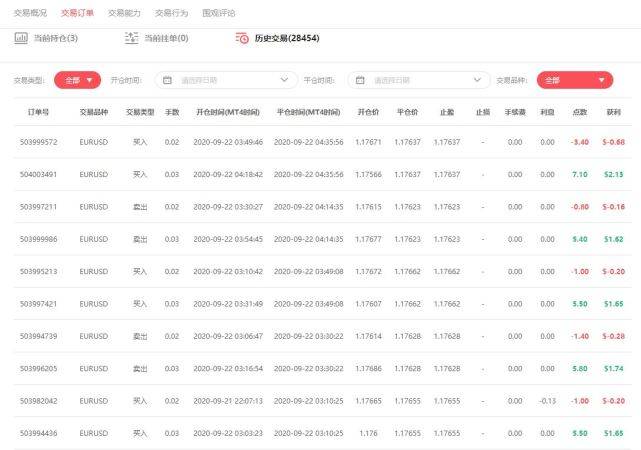Select the 交易订单 tab
This screenshot has width=641, height=450.
[77, 13]
